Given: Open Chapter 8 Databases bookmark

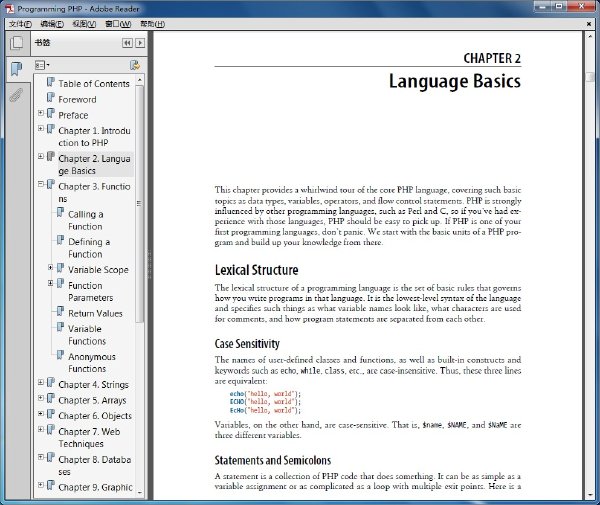Looking at the screenshot, I should point(95,466).
